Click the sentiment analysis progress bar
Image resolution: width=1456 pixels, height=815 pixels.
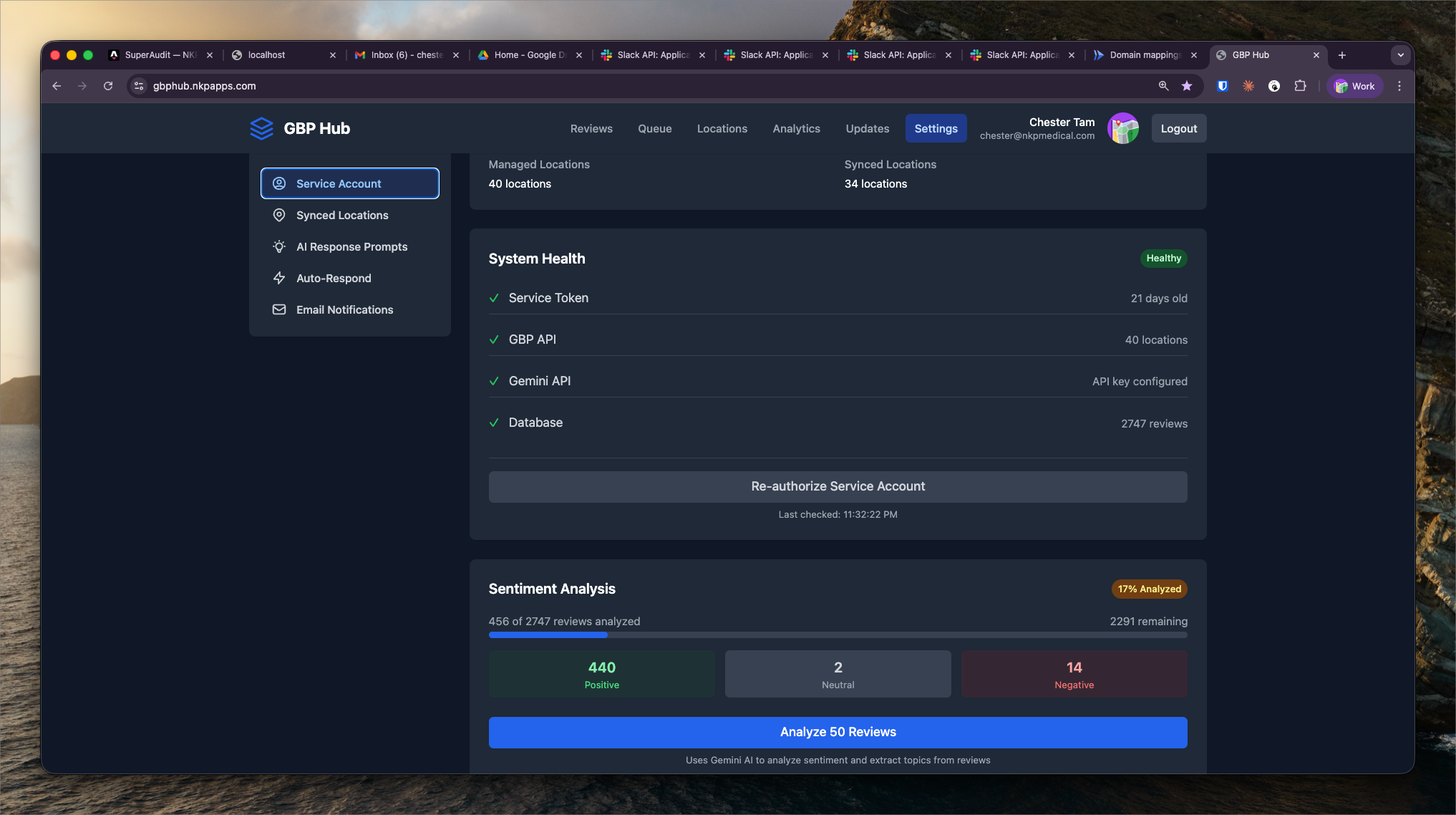(x=838, y=635)
